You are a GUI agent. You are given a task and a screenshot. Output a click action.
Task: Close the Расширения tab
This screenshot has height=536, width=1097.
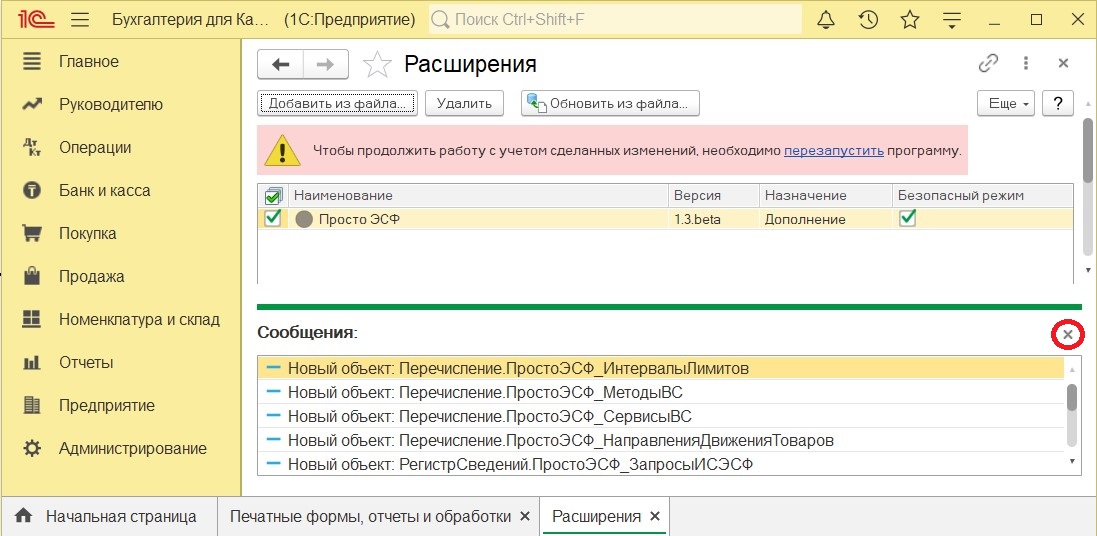tap(656, 516)
